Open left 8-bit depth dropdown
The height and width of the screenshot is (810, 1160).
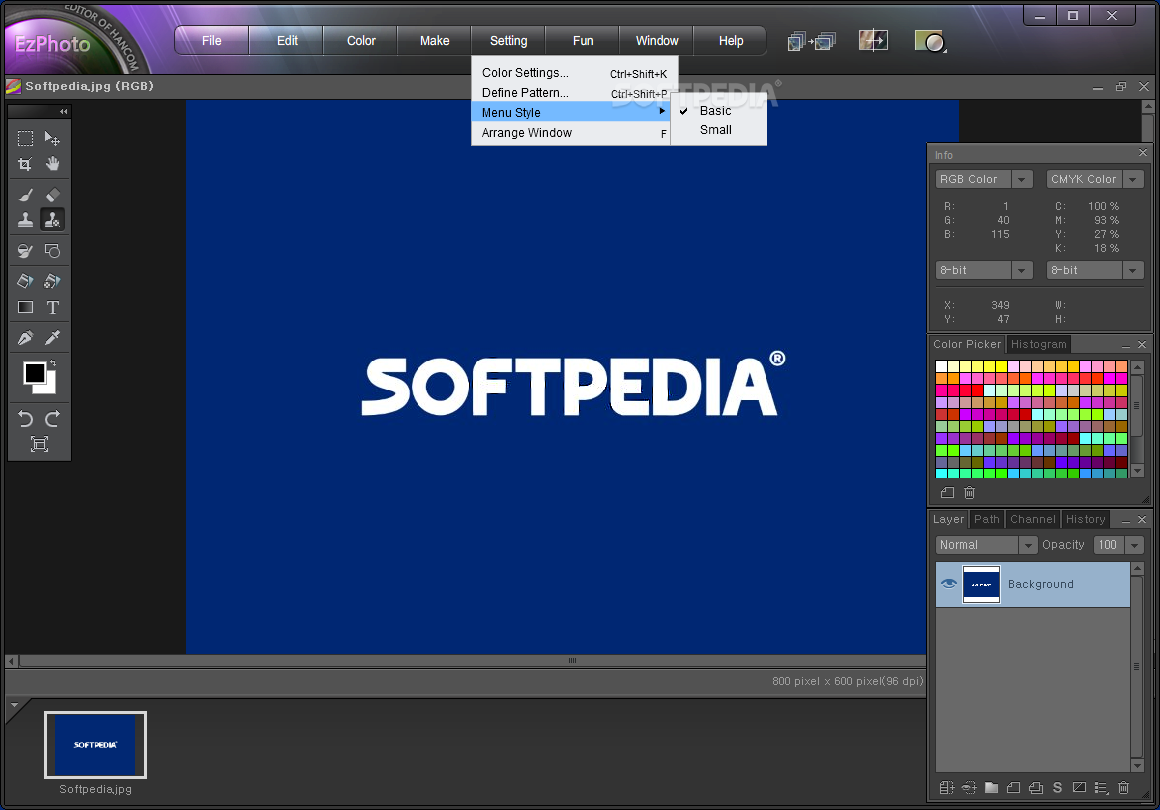tap(1021, 270)
